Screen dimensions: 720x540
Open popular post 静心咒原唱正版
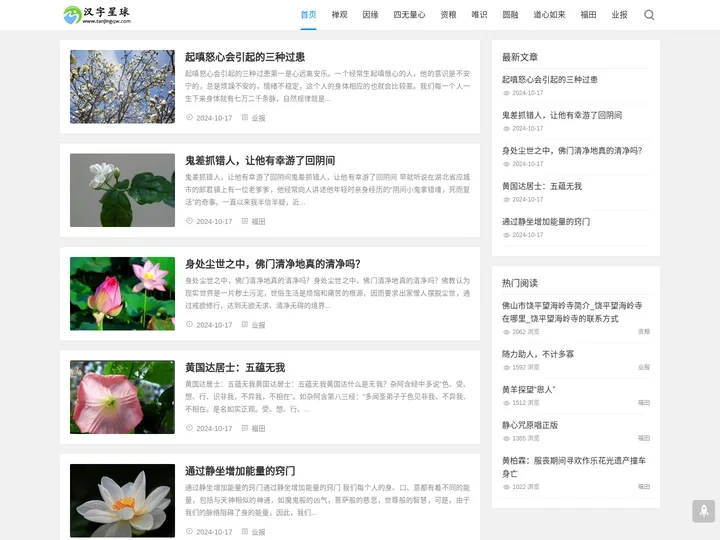click(x=530, y=425)
